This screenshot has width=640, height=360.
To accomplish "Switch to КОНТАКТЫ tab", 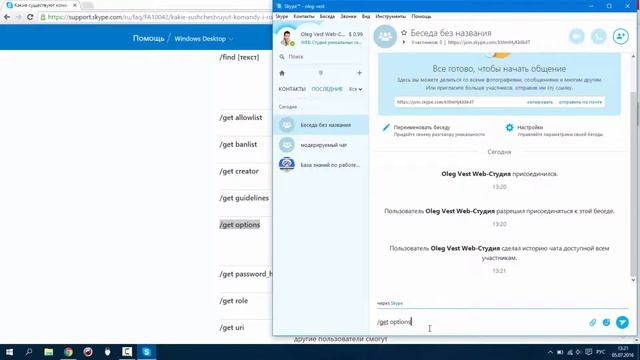I will 292,89.
